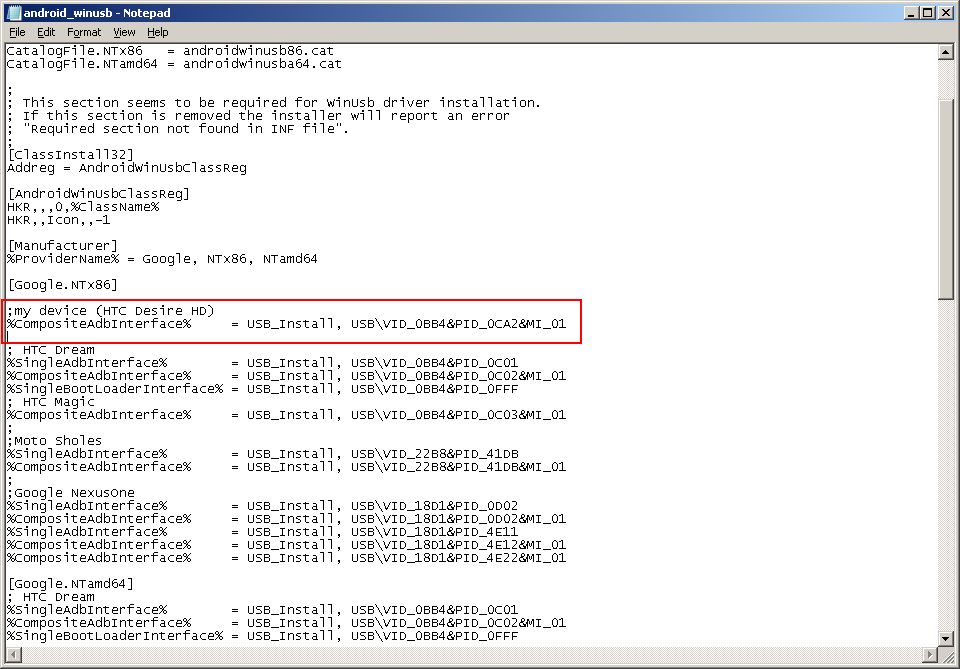Open the Edit menu
The height and width of the screenshot is (669, 960).
(x=46, y=32)
